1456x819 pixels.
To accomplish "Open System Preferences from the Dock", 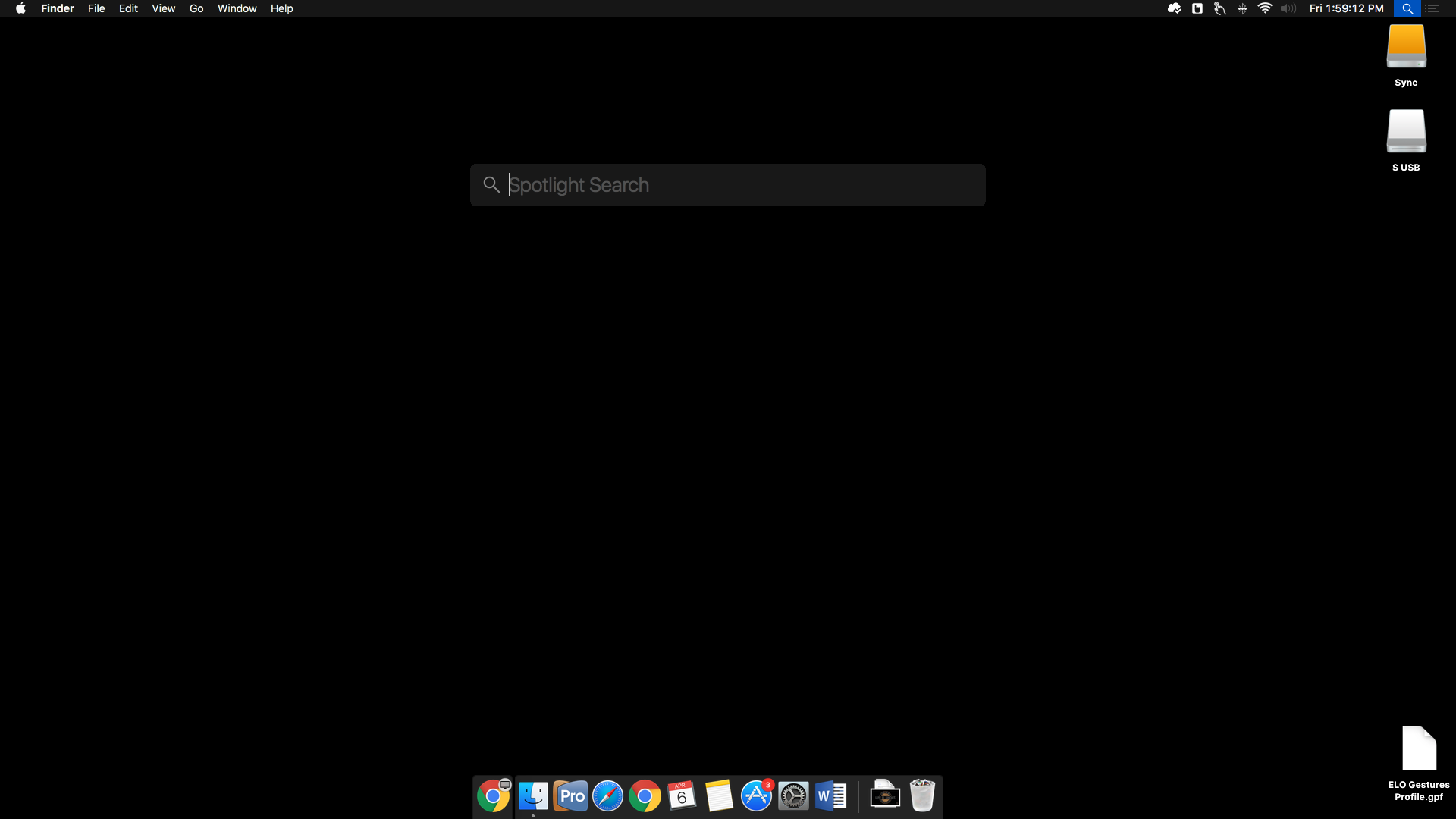I will point(793,796).
